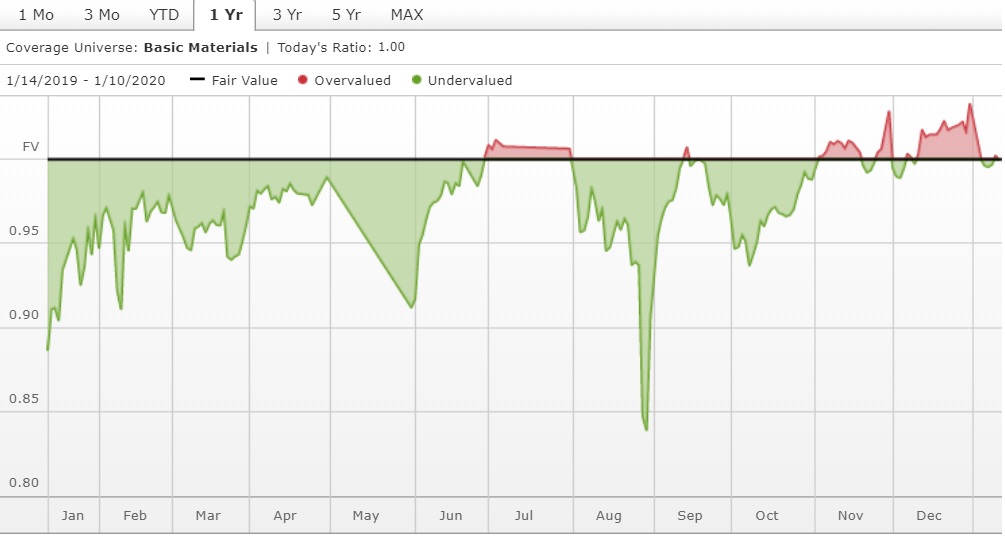Toggle the Overvalued series label
This screenshot has height=536, width=1005.
[x=352, y=80]
